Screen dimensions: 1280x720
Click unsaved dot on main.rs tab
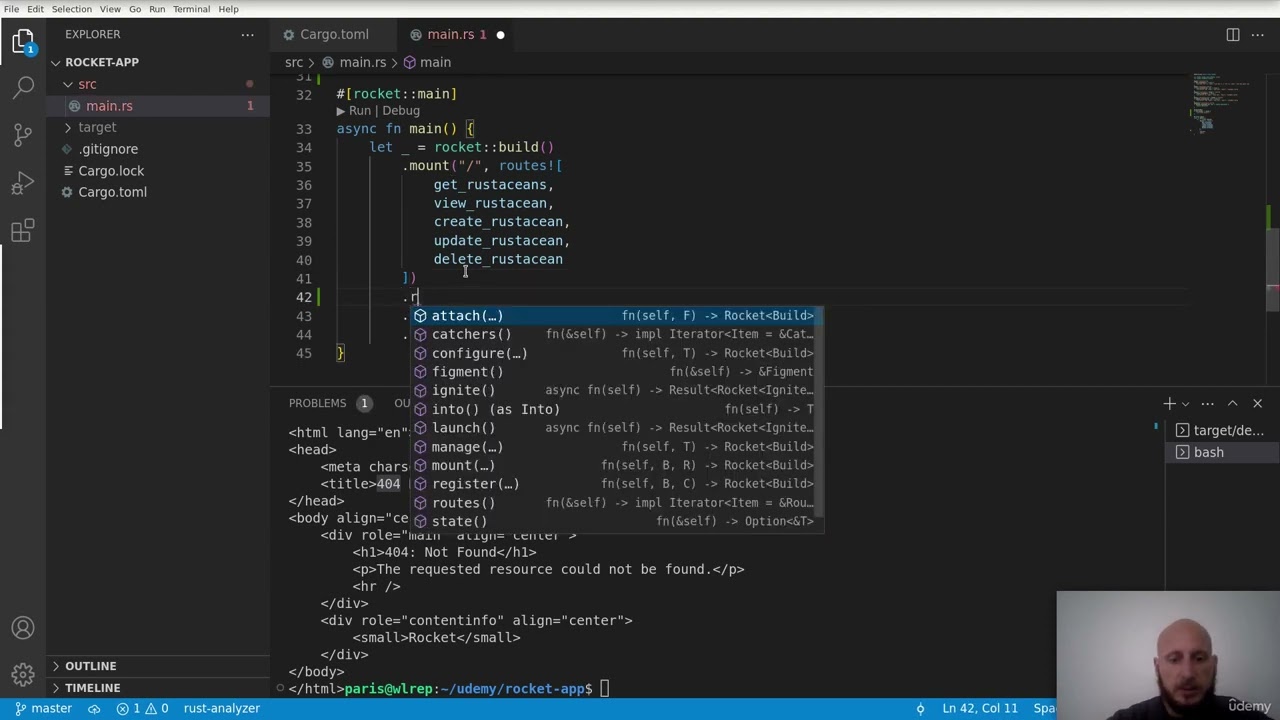pos(500,35)
